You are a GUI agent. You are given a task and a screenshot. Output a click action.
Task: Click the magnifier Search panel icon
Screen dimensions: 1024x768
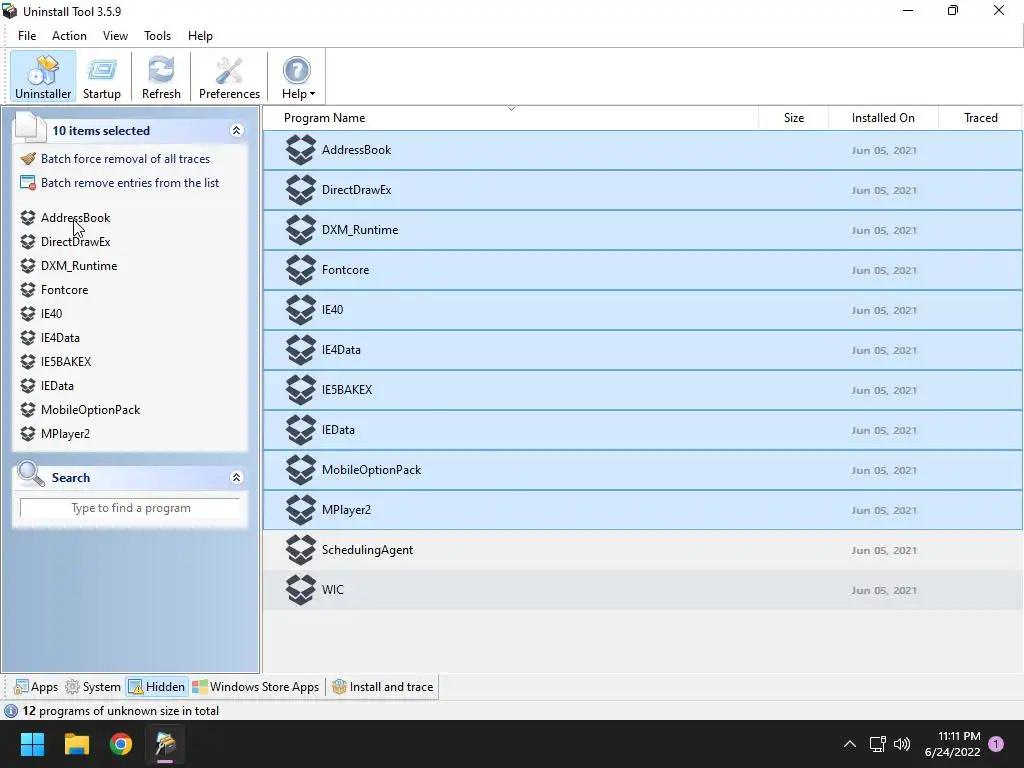31,475
